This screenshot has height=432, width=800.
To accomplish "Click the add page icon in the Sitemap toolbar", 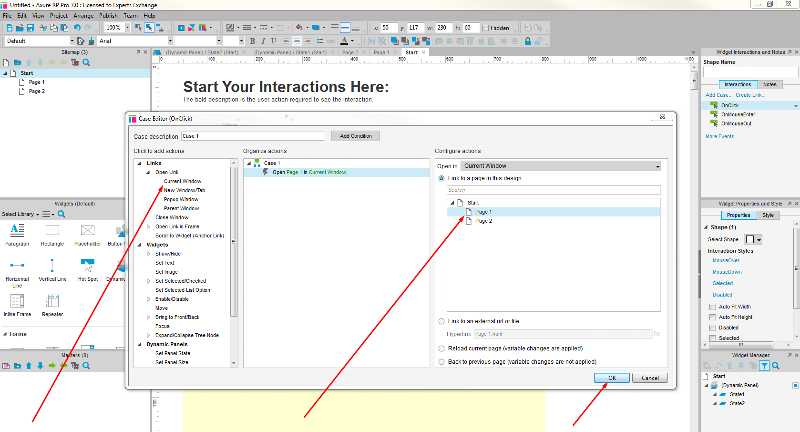I will [6, 62].
